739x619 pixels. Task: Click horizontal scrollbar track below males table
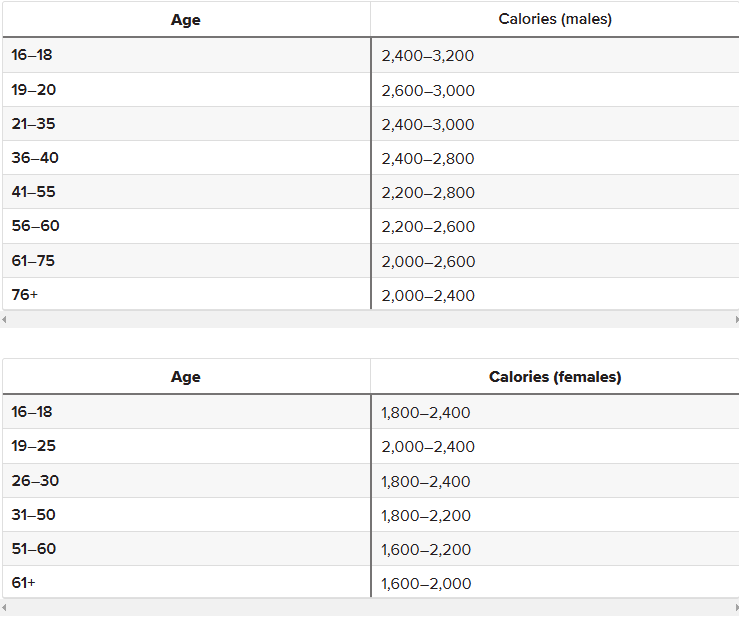tap(370, 320)
